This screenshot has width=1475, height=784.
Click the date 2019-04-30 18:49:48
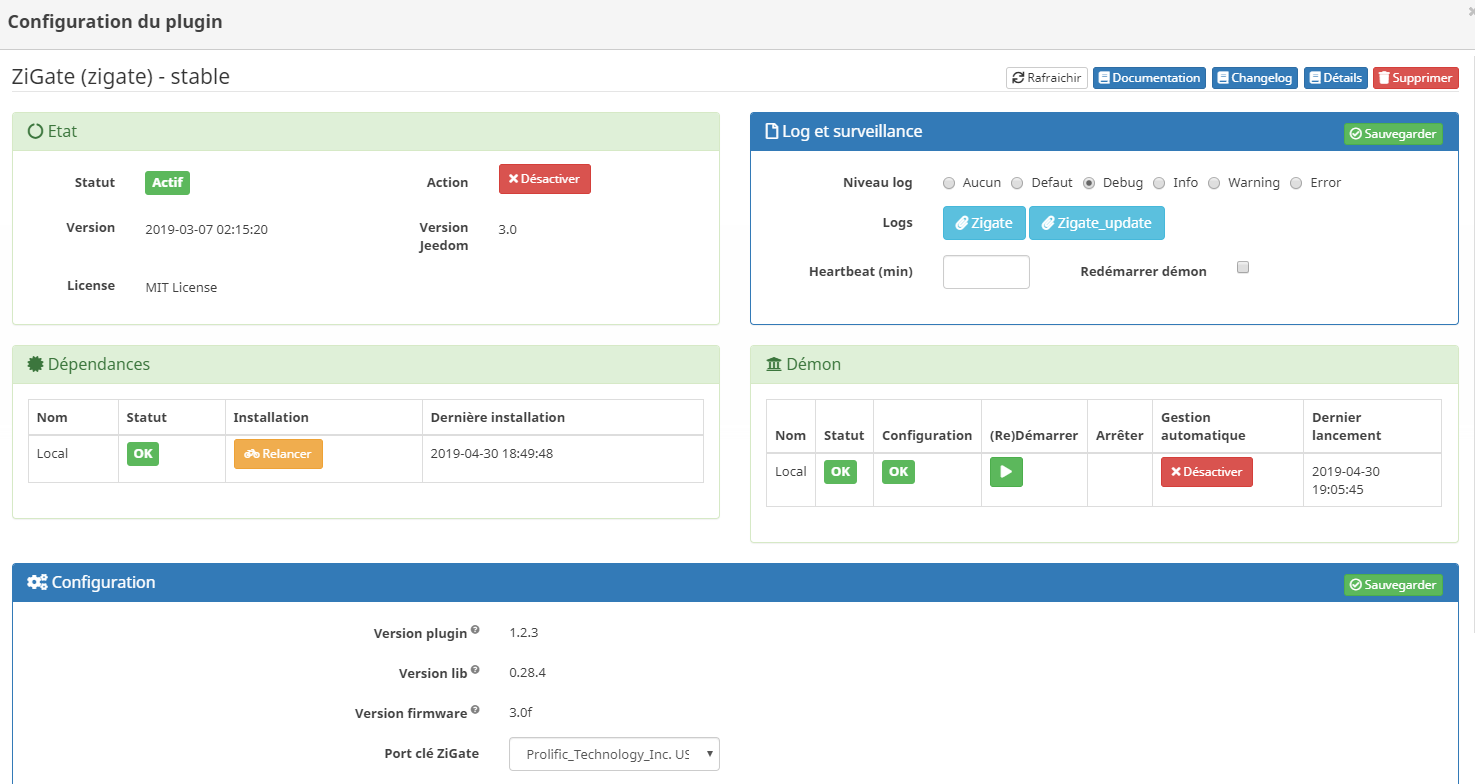492,453
